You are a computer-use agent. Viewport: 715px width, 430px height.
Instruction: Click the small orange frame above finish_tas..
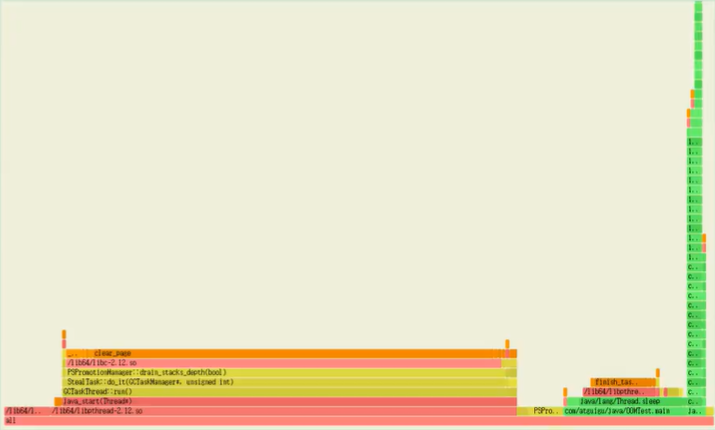[x=656, y=372]
